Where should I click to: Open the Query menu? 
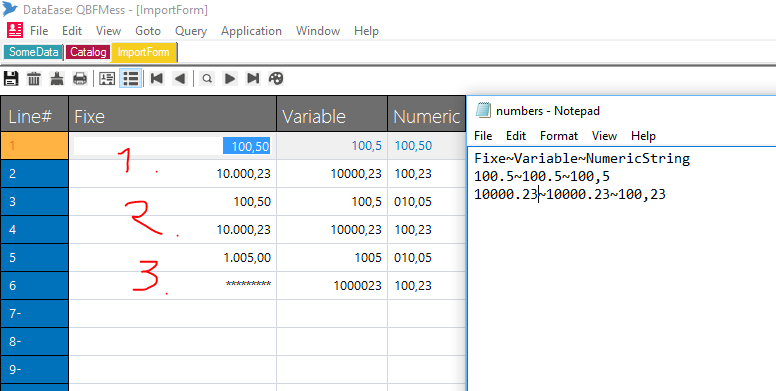pyautogui.click(x=191, y=31)
